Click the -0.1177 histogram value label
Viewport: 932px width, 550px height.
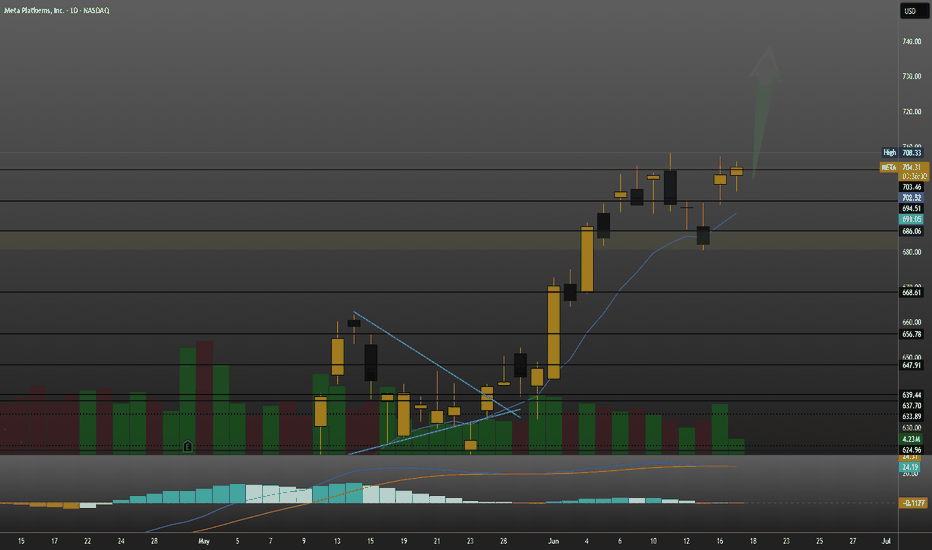(x=914, y=503)
